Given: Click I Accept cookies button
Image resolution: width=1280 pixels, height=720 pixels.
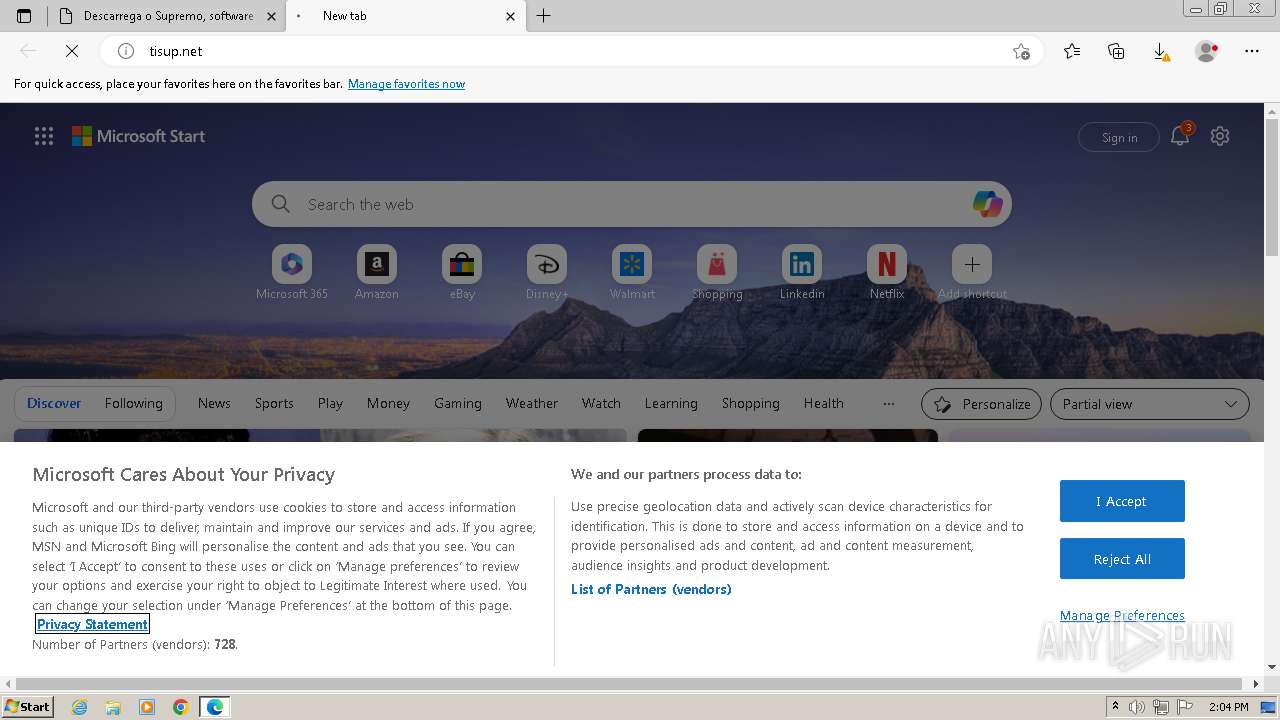Looking at the screenshot, I should click(1122, 501).
